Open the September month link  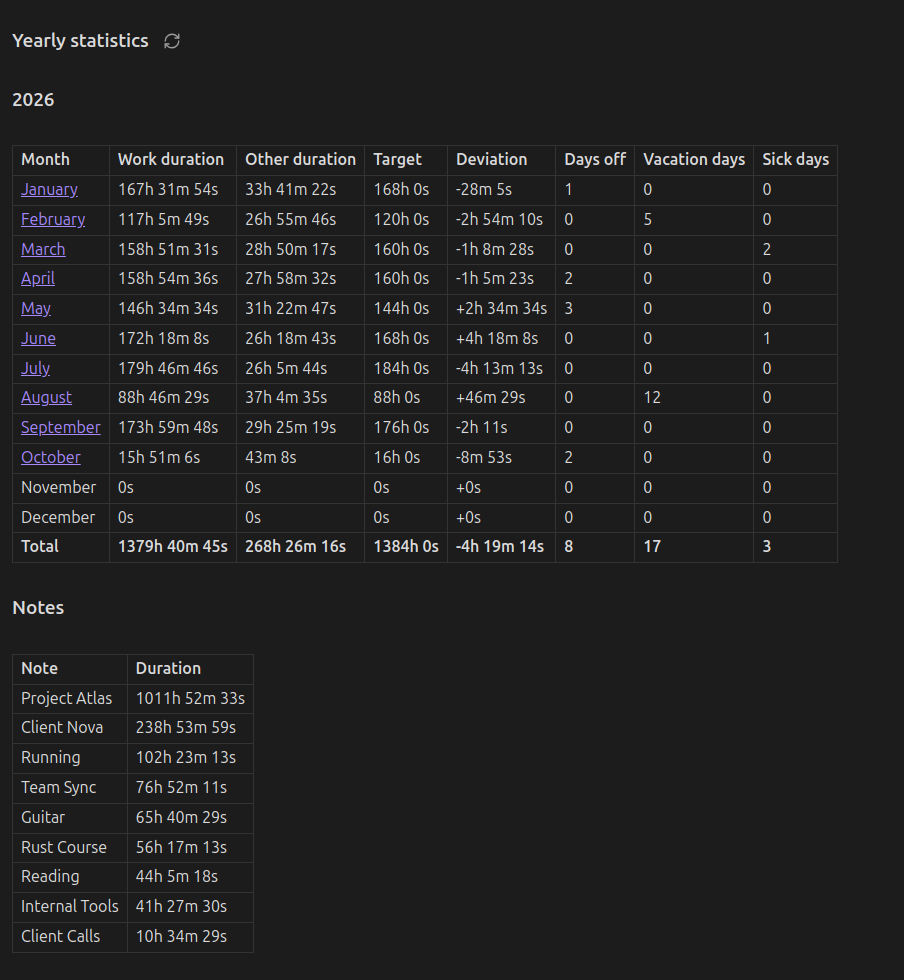[61, 428]
